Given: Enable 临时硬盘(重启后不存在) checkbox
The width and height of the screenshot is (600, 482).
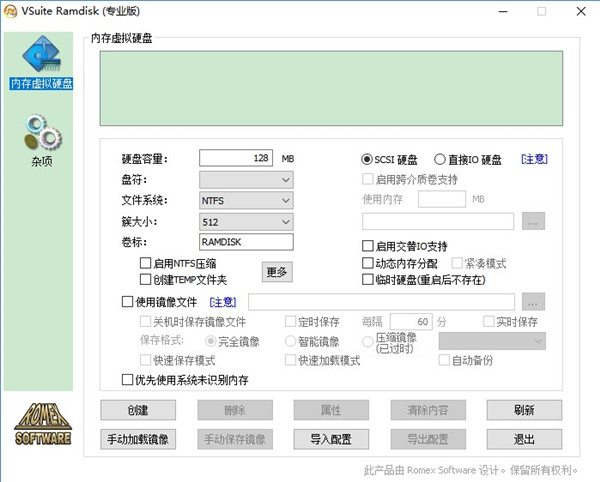Looking at the screenshot, I should click(x=367, y=280).
